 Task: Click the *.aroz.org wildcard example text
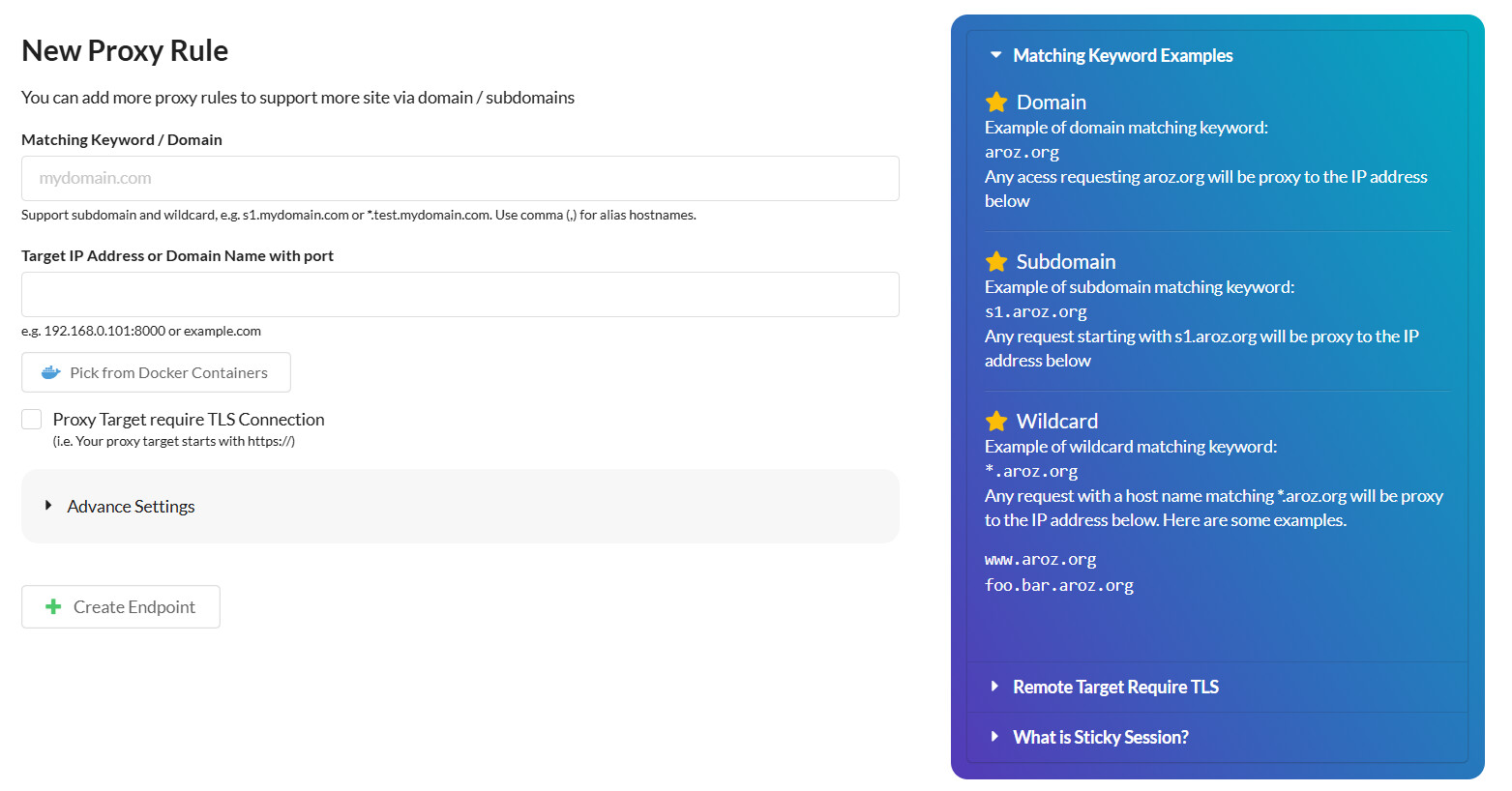(1031, 471)
